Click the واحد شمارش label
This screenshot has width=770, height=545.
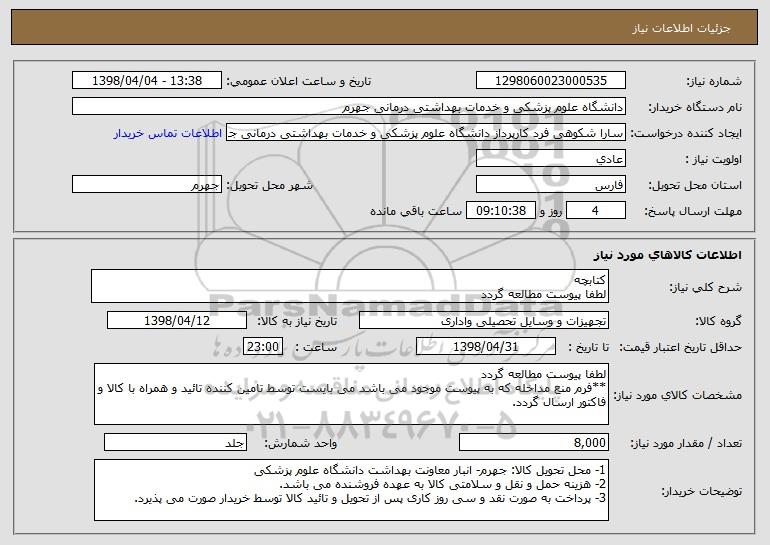pyautogui.click(x=301, y=443)
